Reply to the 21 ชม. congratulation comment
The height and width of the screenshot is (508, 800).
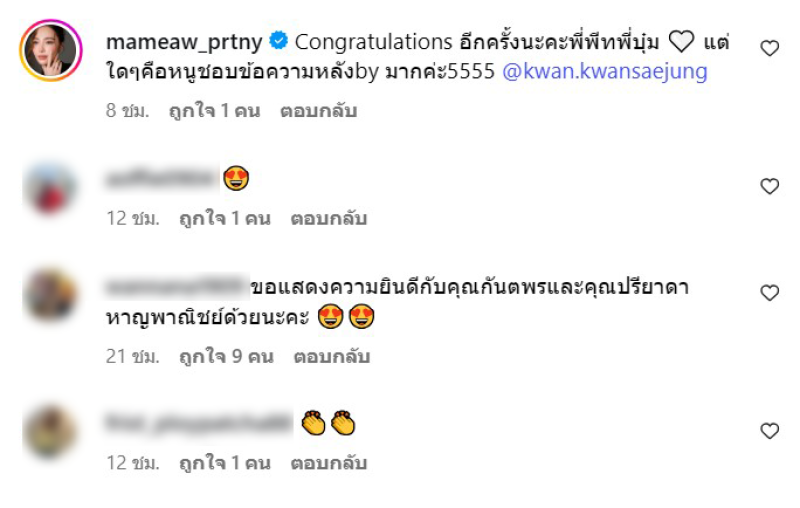pos(332,356)
